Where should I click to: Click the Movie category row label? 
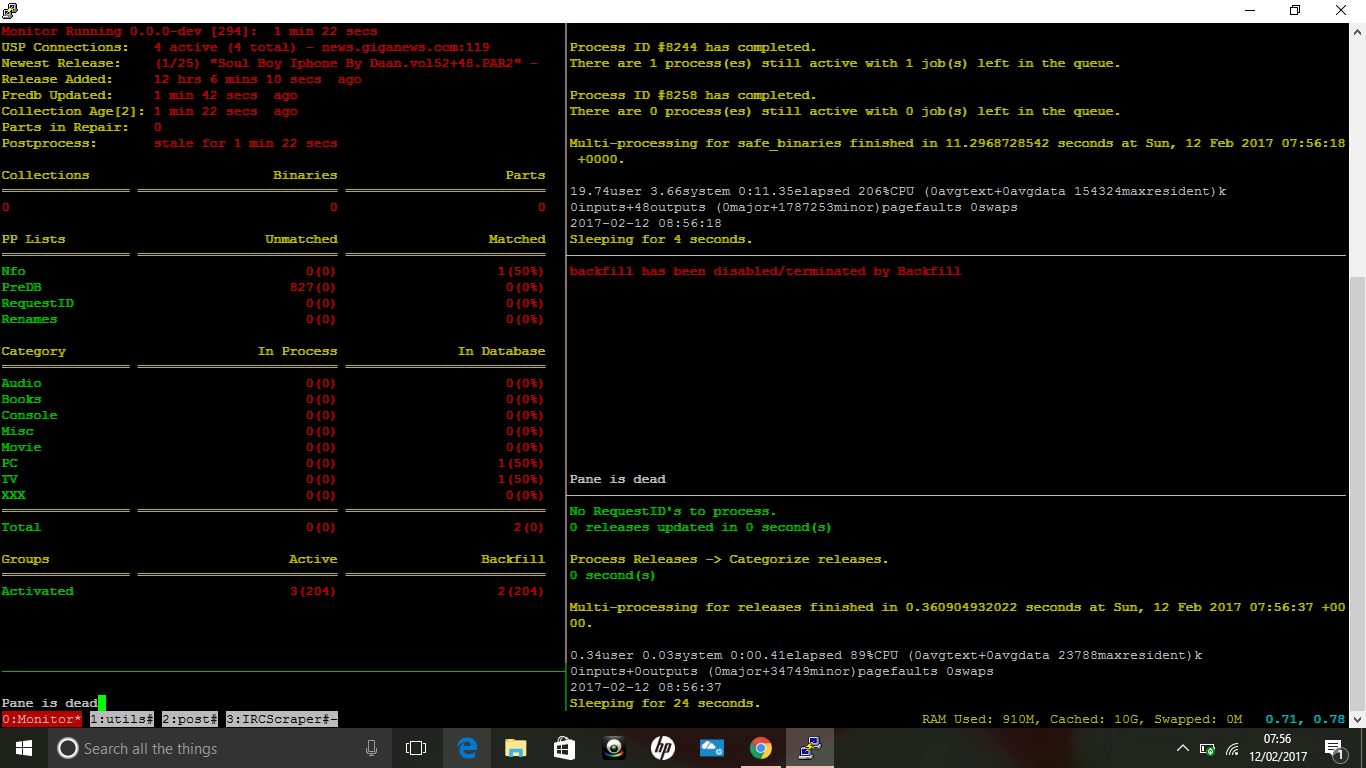(21, 447)
